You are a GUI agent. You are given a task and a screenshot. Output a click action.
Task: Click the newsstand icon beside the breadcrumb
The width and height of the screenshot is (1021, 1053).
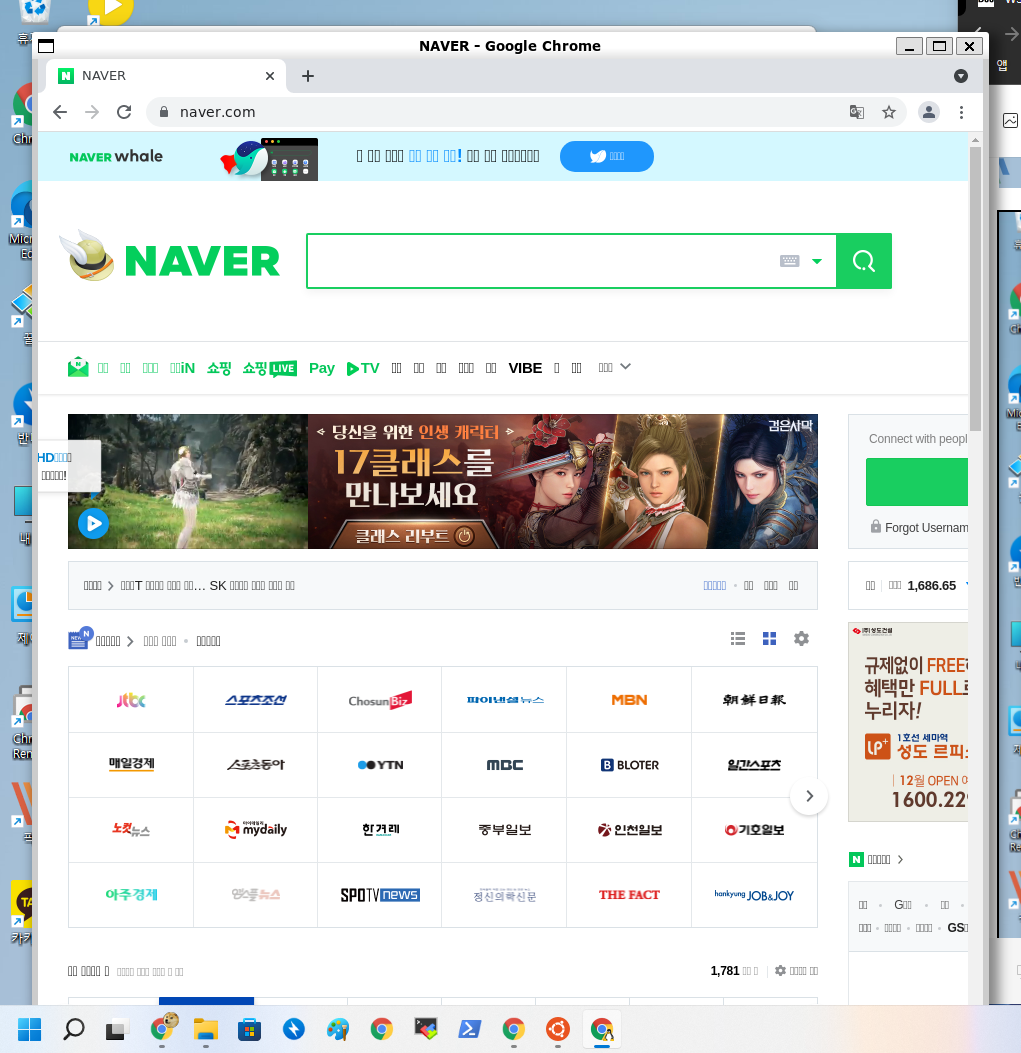(80, 639)
